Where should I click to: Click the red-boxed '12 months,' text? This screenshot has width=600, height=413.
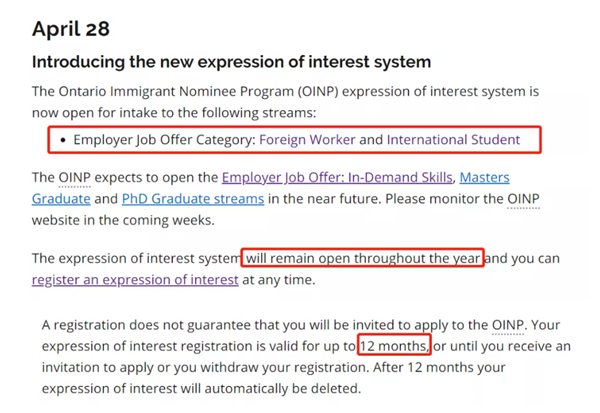point(394,346)
